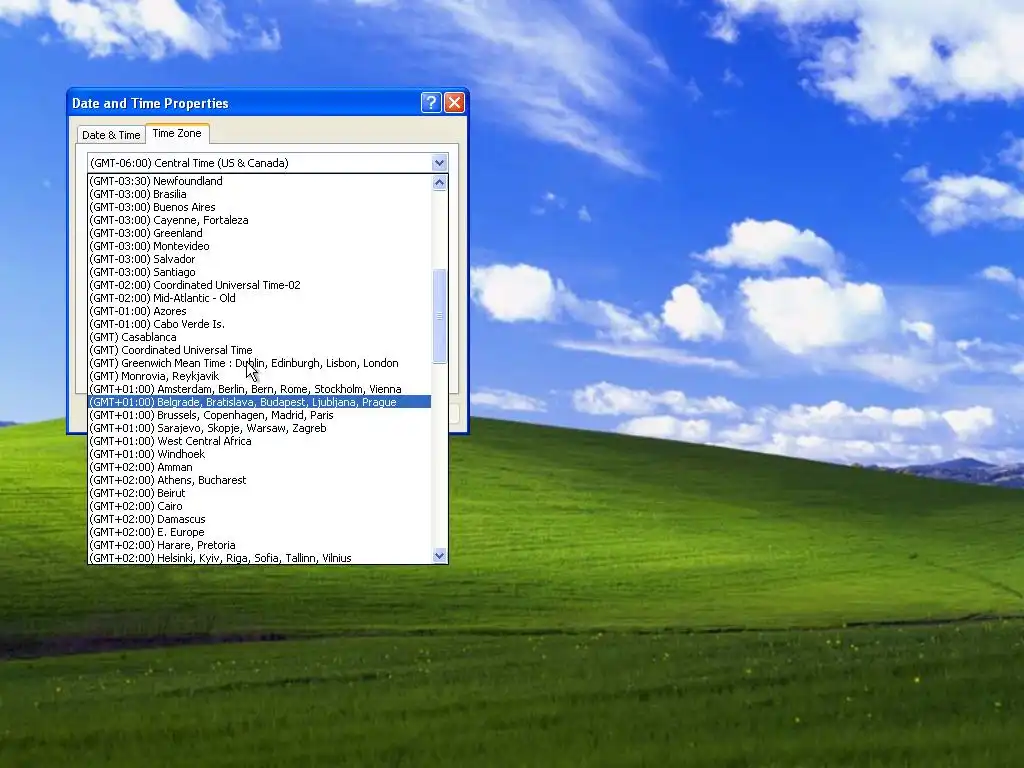Pick Sarajevo, Skopje, Warsaw, Zagreb
The image size is (1024, 768).
pos(259,428)
